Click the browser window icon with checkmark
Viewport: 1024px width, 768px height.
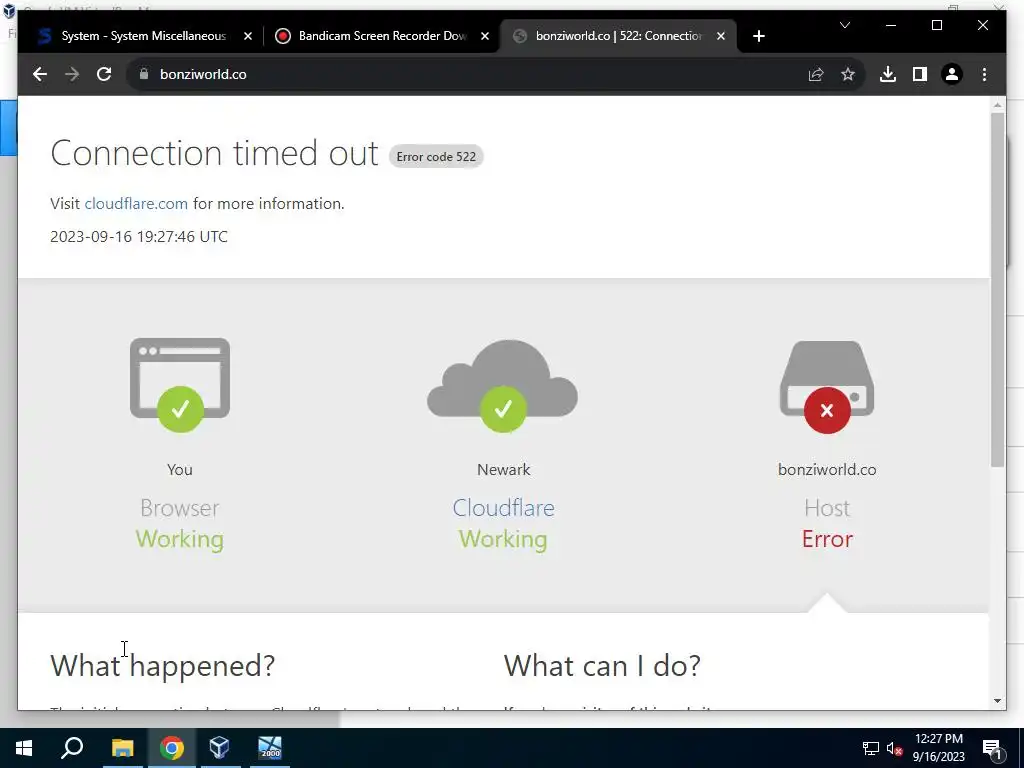[180, 385]
